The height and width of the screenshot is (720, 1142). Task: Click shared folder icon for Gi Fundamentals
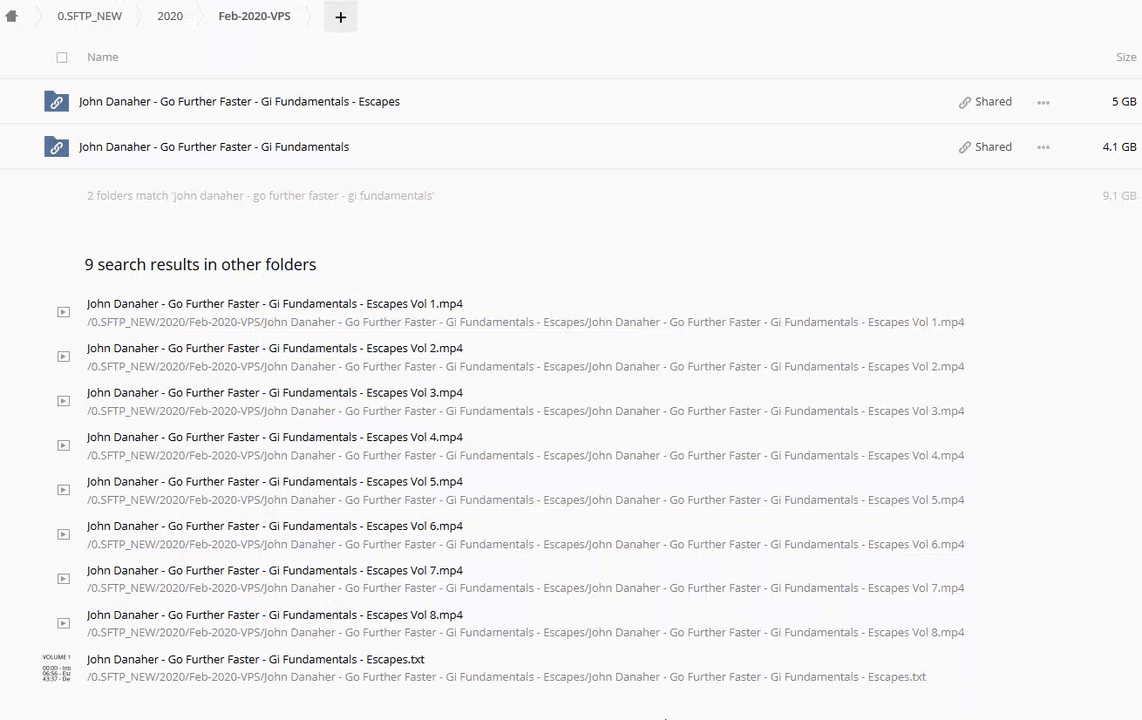[56, 147]
